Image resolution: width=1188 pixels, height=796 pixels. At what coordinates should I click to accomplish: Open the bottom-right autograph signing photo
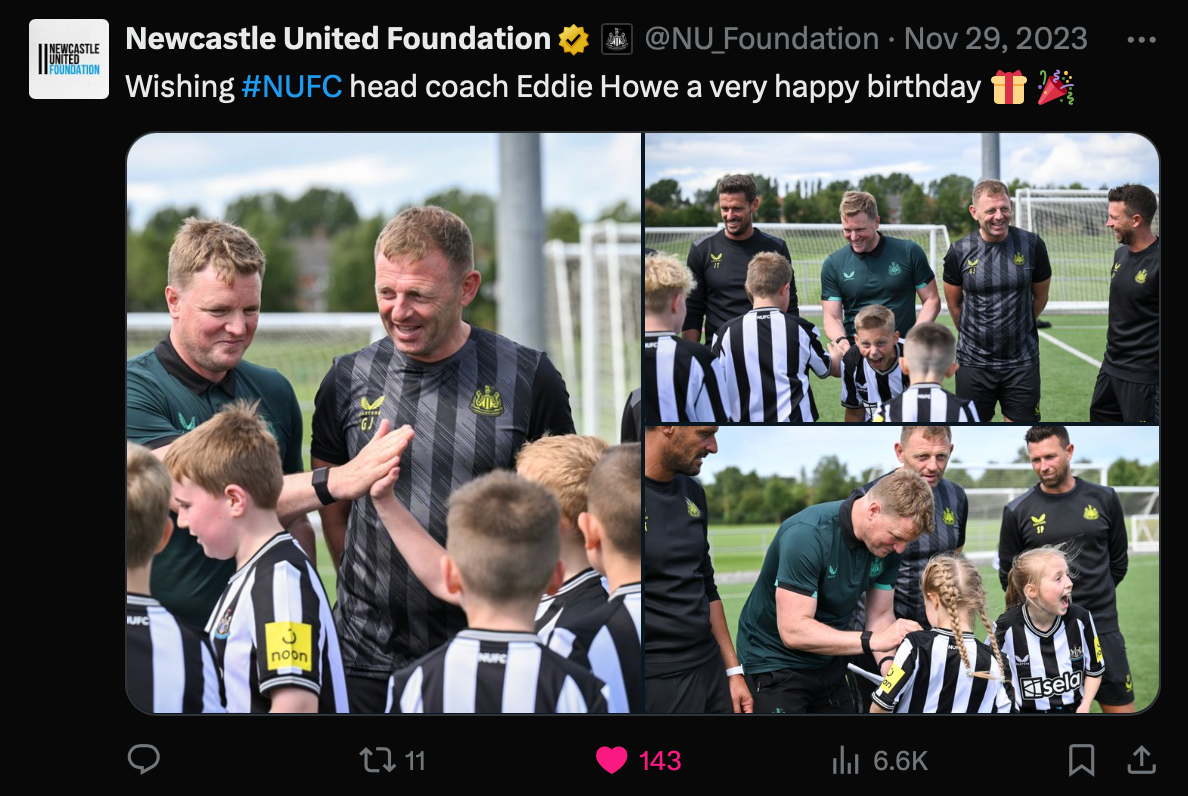click(x=902, y=570)
